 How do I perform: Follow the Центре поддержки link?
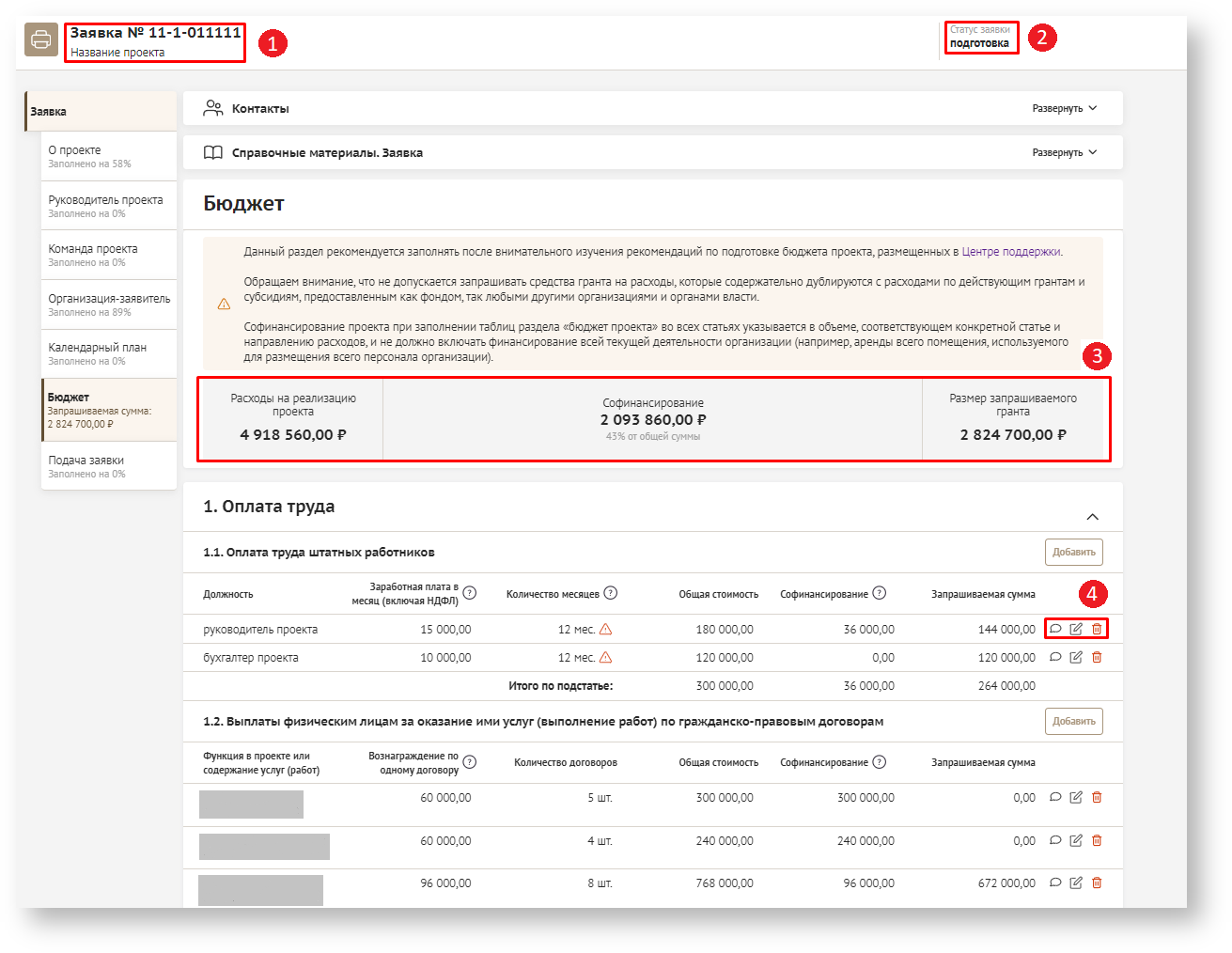(x=1010, y=252)
